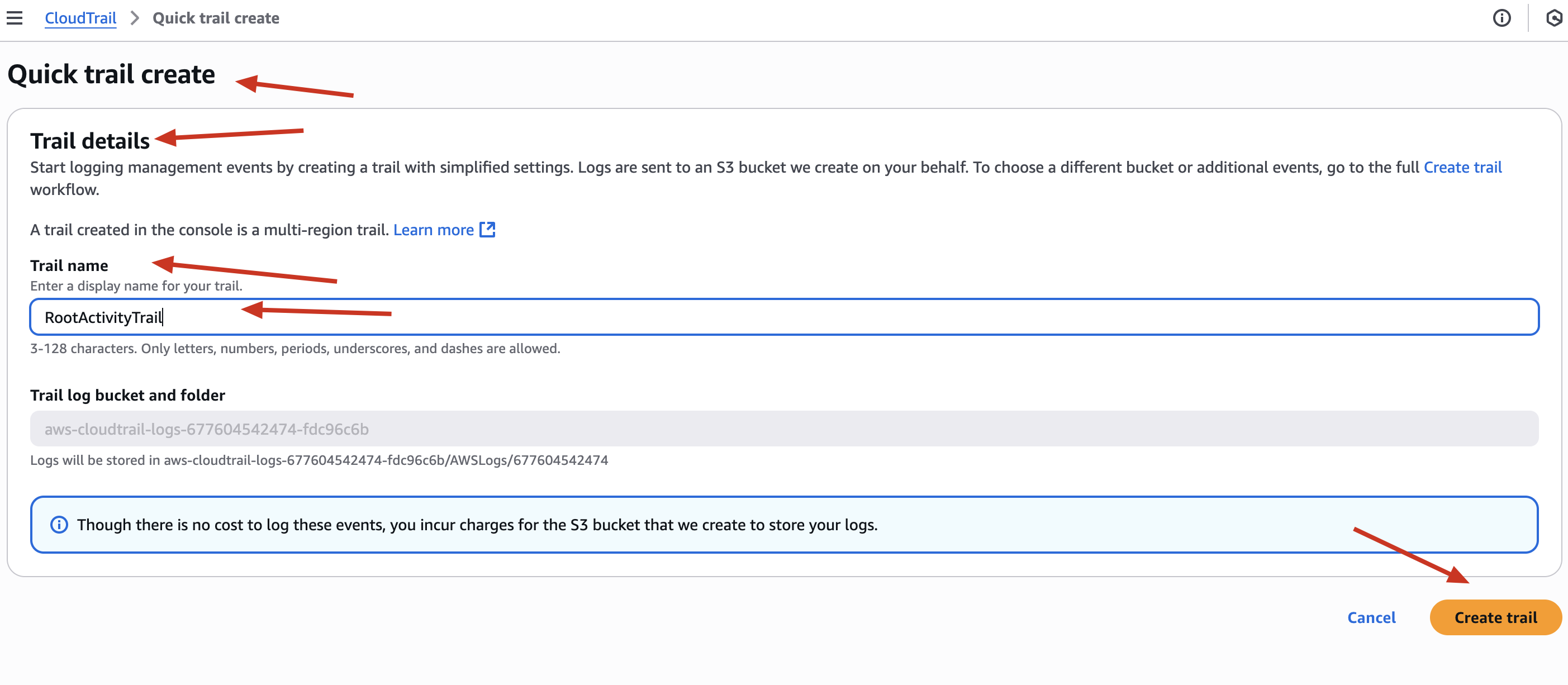The width and height of the screenshot is (1568, 685).
Task: Click the external link icon beside Learn more
Action: coord(488,229)
